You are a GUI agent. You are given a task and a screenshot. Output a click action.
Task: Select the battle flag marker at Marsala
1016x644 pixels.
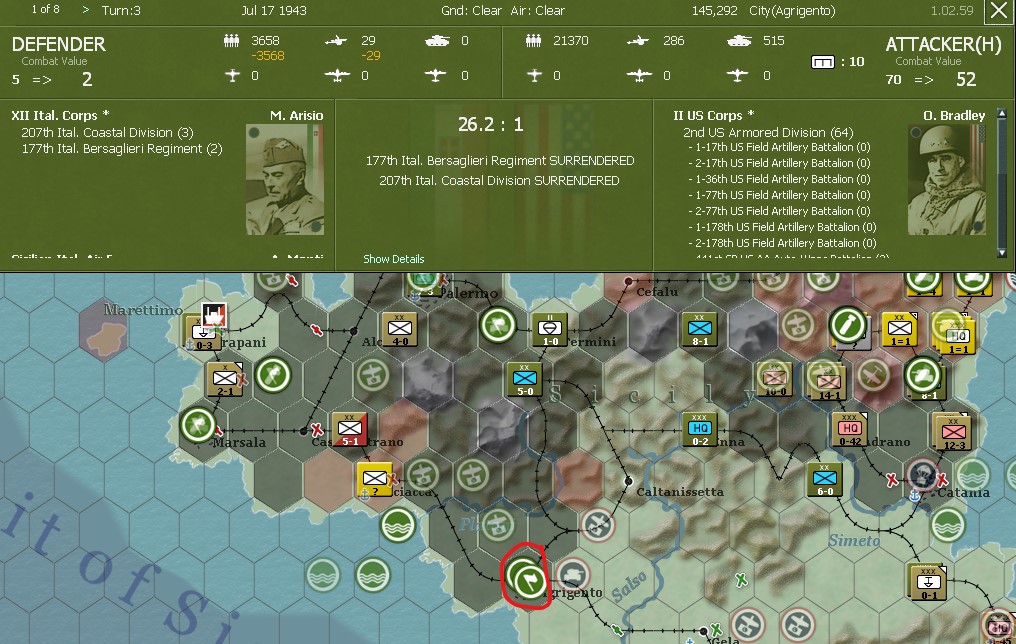[198, 426]
